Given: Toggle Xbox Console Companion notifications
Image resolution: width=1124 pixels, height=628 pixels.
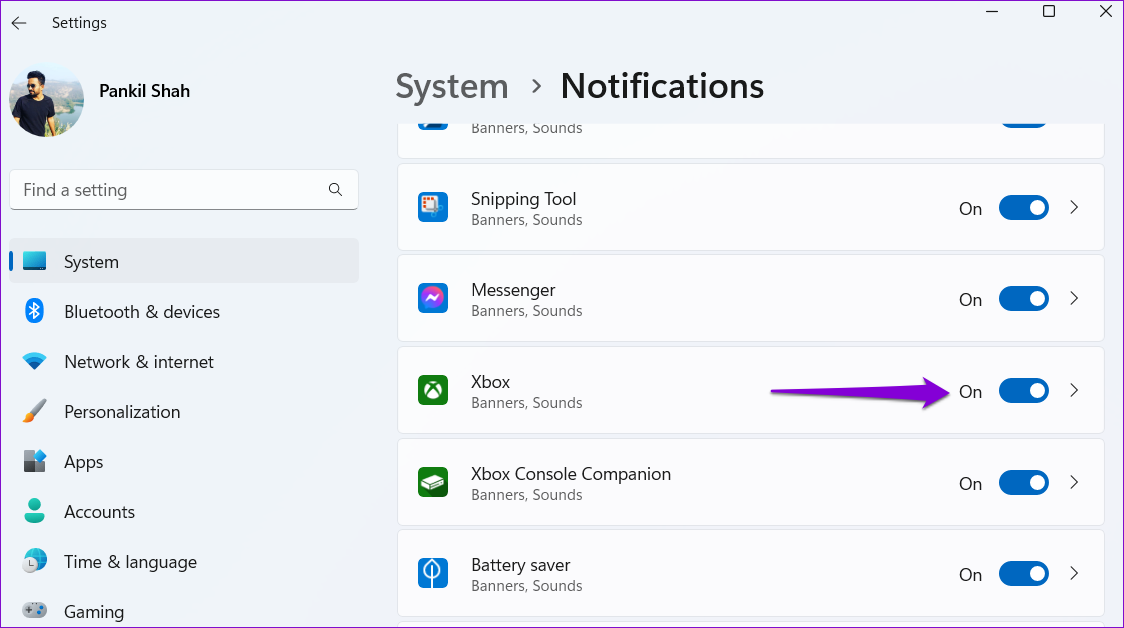Looking at the screenshot, I should [1024, 482].
